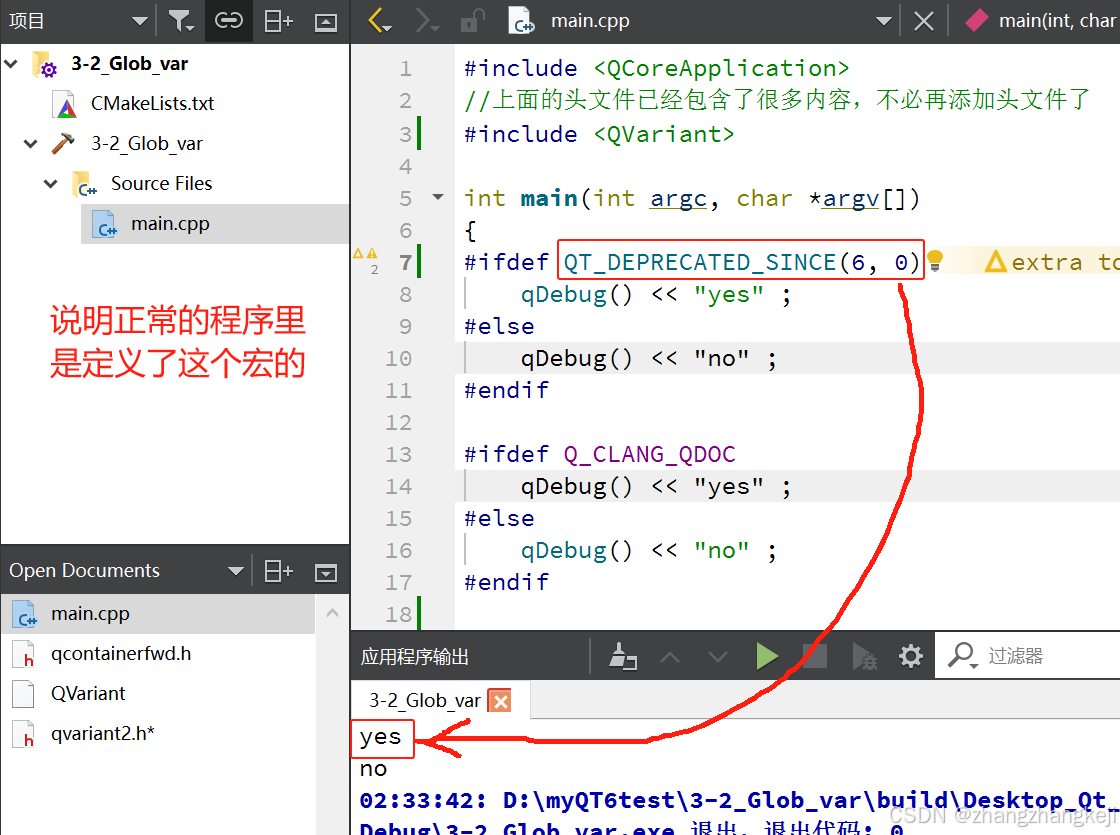Viewport: 1120px width, 835px height.
Task: Place cursor on #include <QVariant> line
Action: click(x=599, y=134)
